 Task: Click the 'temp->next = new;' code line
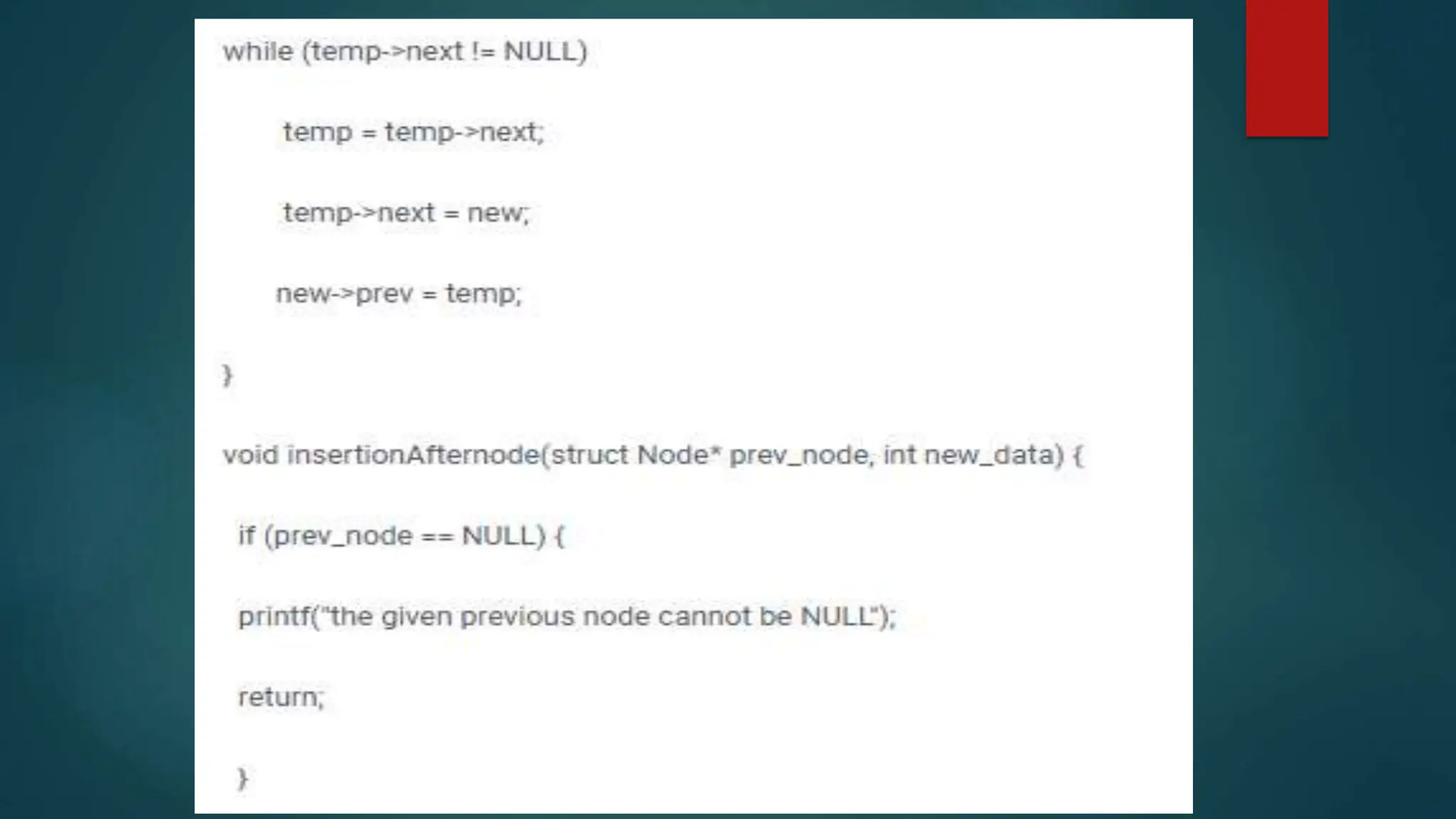tap(407, 213)
